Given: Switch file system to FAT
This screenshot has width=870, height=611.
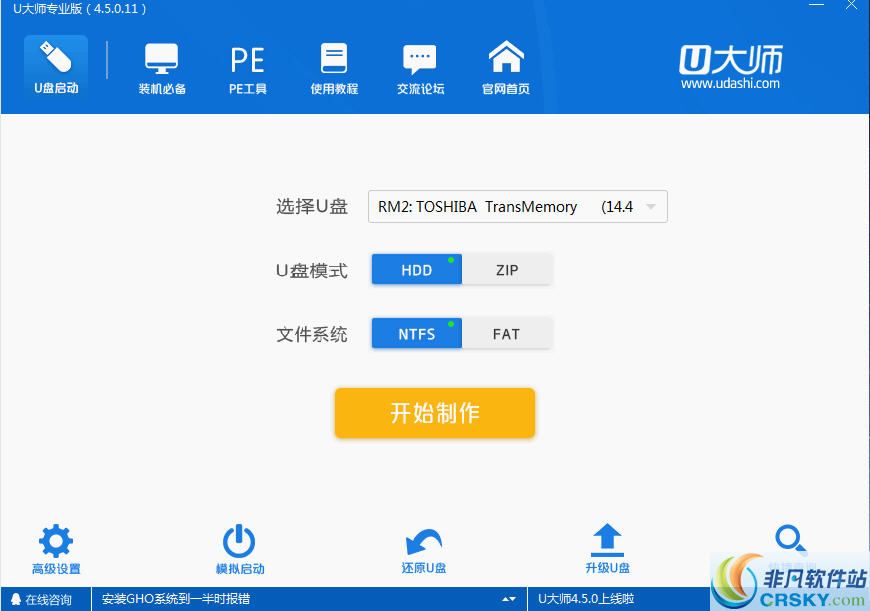Looking at the screenshot, I should tap(507, 333).
